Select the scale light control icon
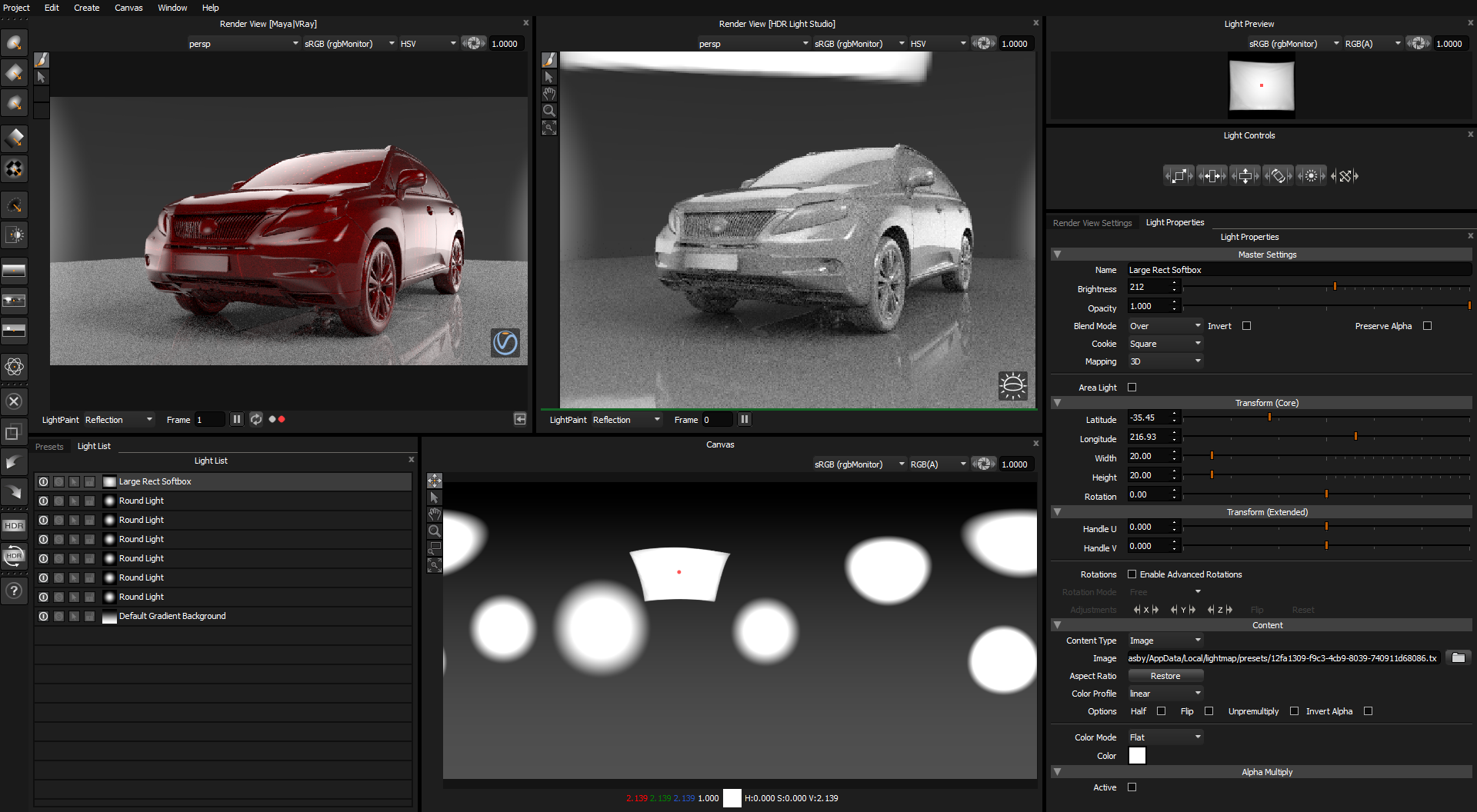 (x=1179, y=176)
